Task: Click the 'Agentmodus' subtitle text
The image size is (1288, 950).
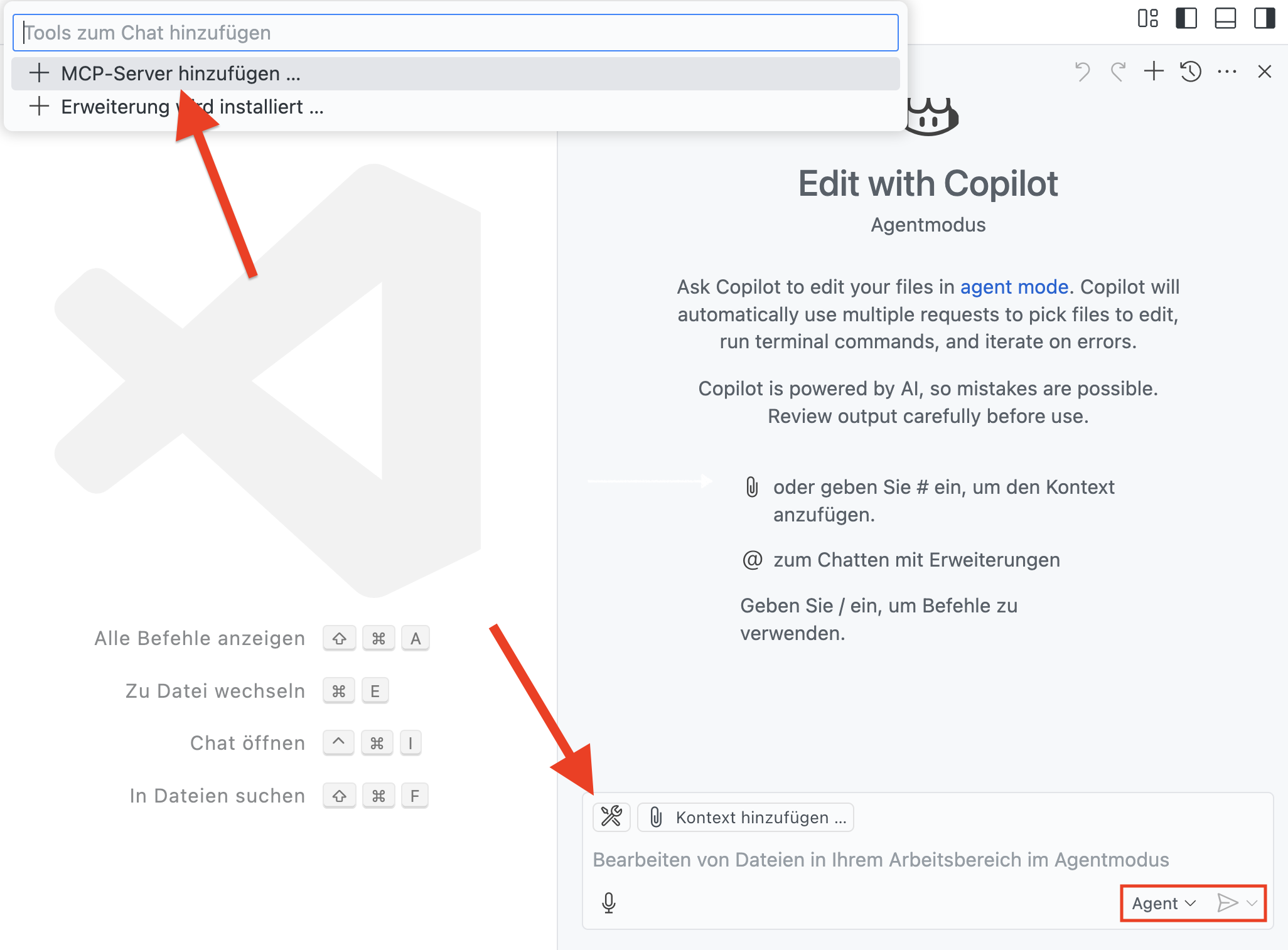Action: coord(928,225)
